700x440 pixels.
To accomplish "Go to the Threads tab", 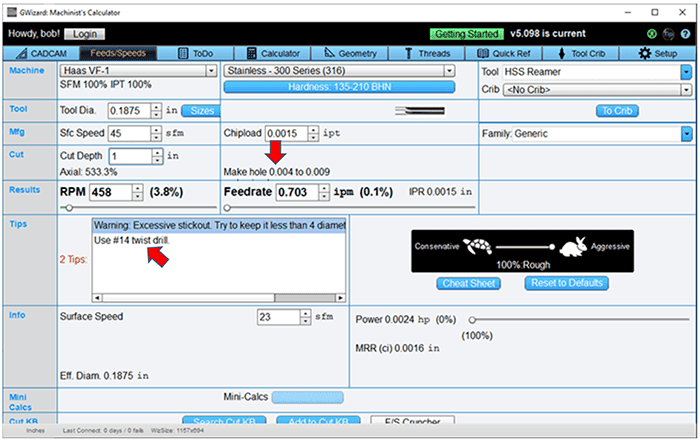I will tap(427, 54).
